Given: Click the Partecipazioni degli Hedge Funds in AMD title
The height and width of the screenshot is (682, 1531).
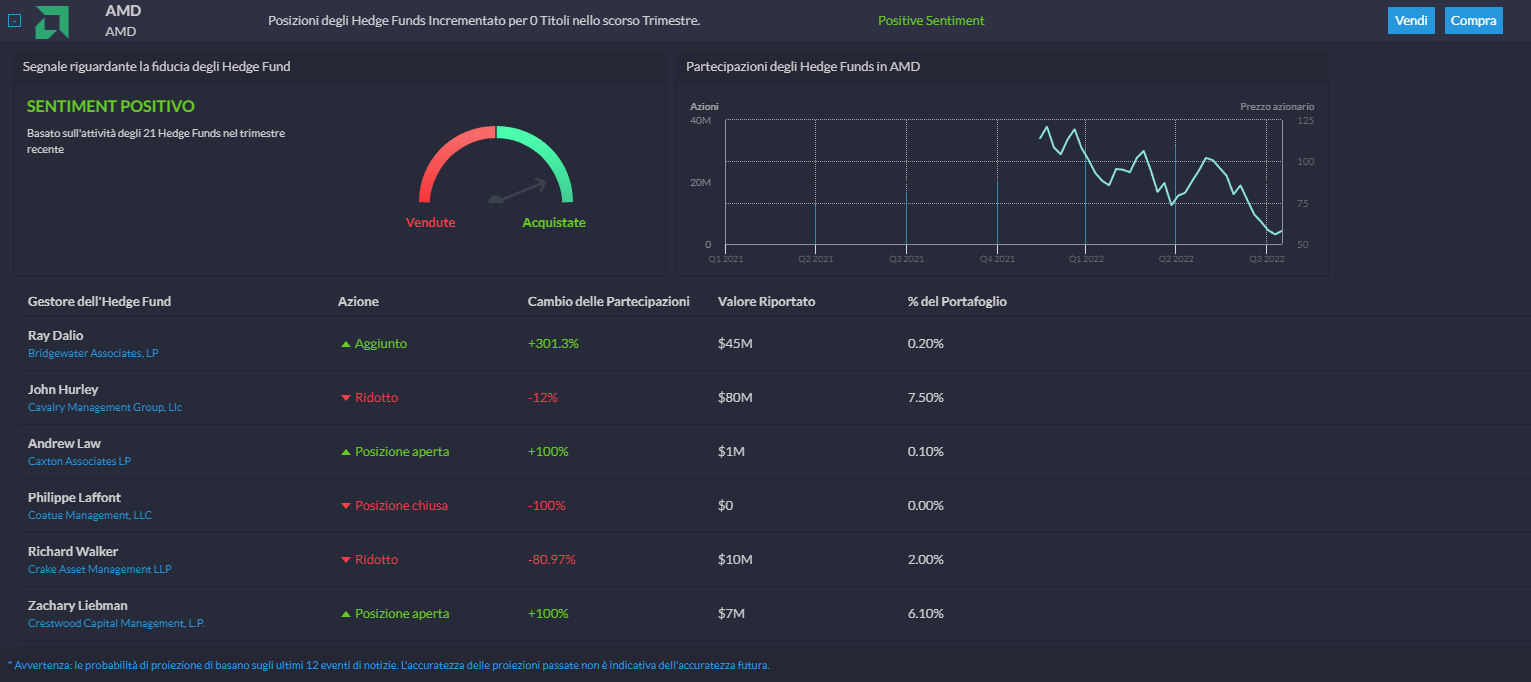Looking at the screenshot, I should pyautogui.click(x=803, y=66).
